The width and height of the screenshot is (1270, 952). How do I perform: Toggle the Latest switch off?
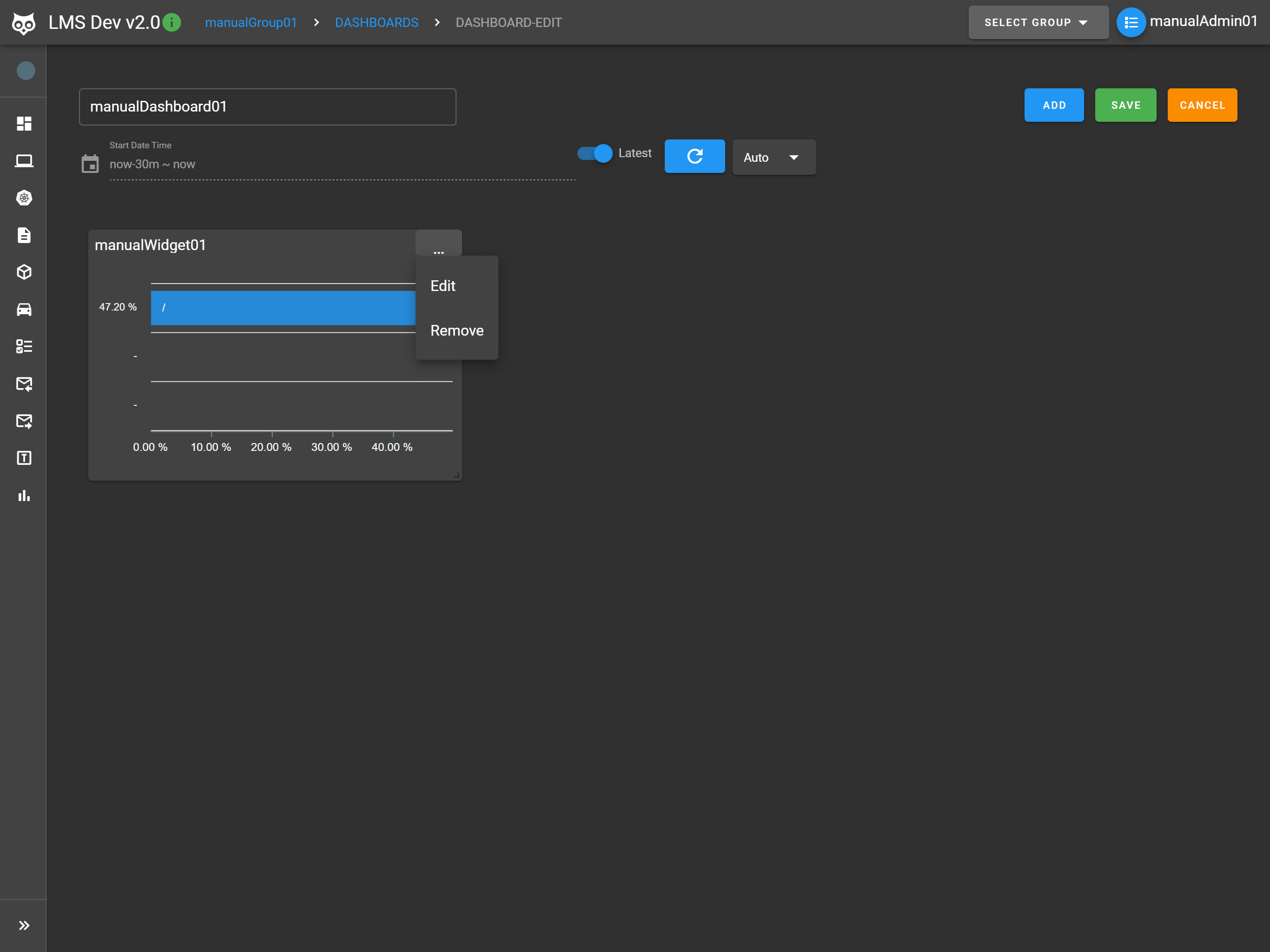click(595, 153)
